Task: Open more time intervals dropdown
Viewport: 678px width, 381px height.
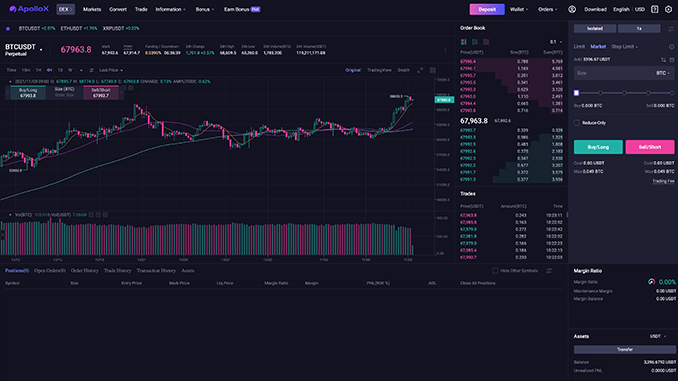Action: 81,70
